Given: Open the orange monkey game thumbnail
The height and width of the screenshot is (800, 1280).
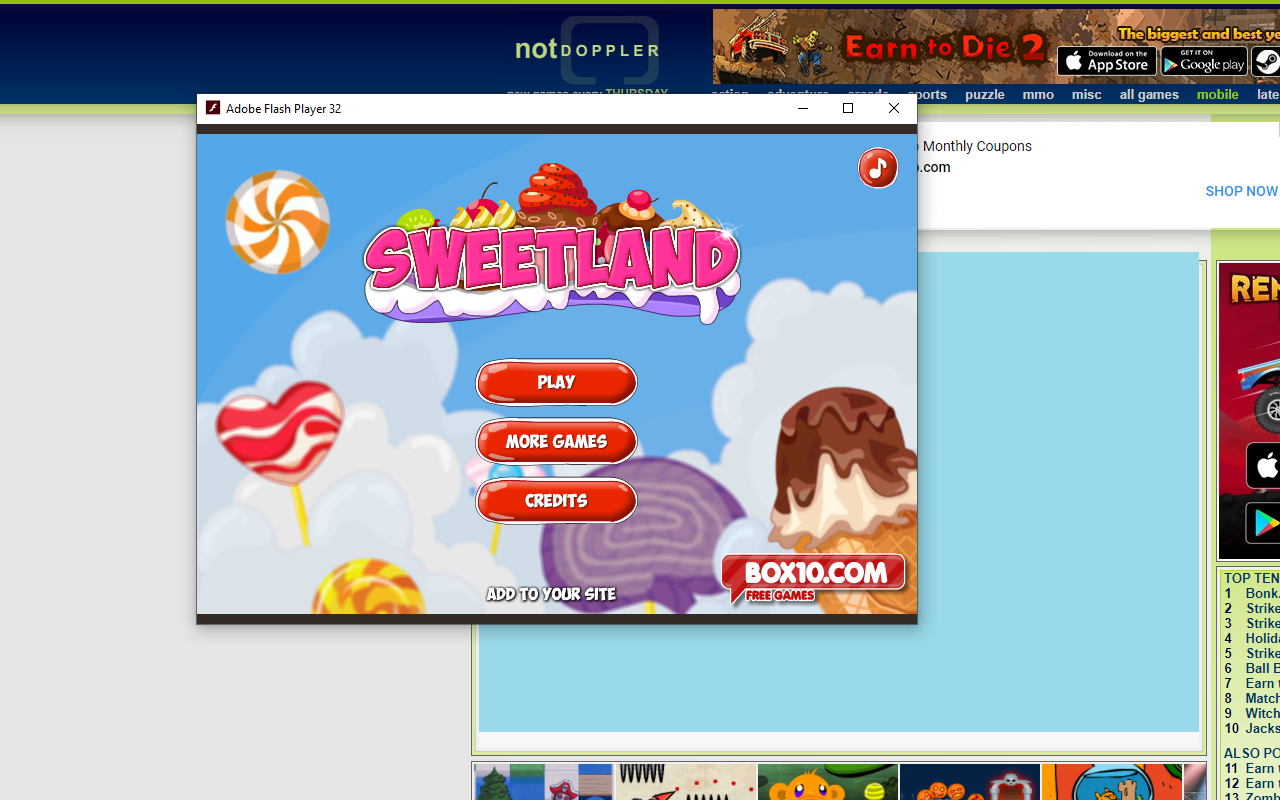Looking at the screenshot, I should click(x=827, y=782).
